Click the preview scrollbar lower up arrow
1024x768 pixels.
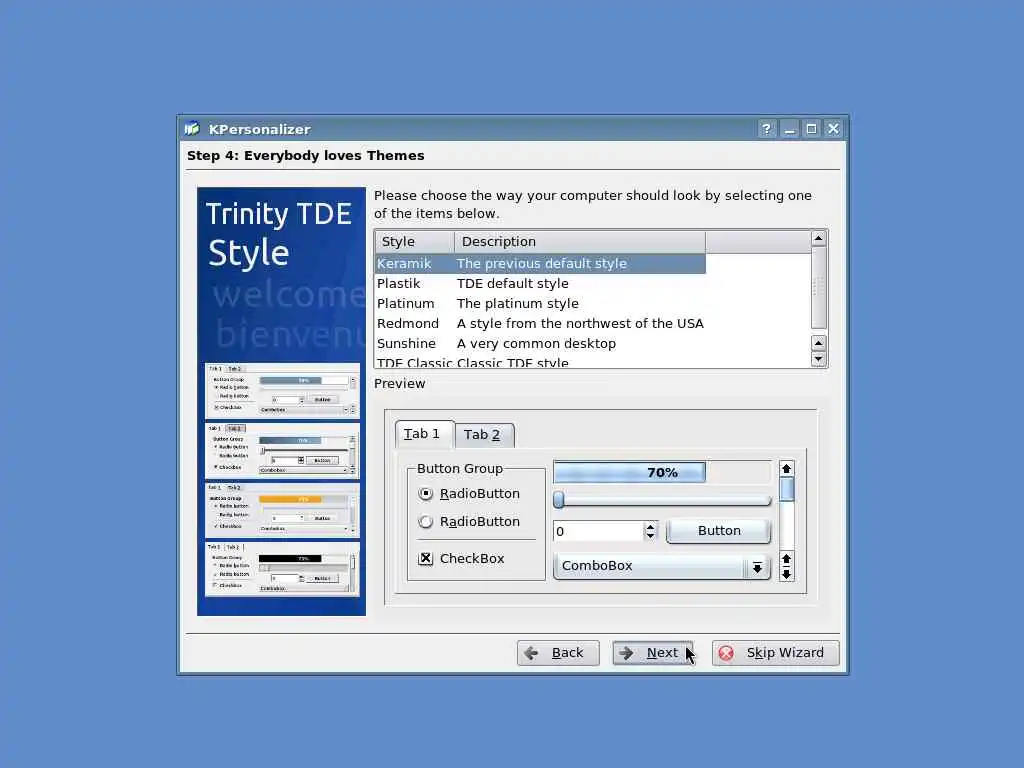[x=786, y=559]
